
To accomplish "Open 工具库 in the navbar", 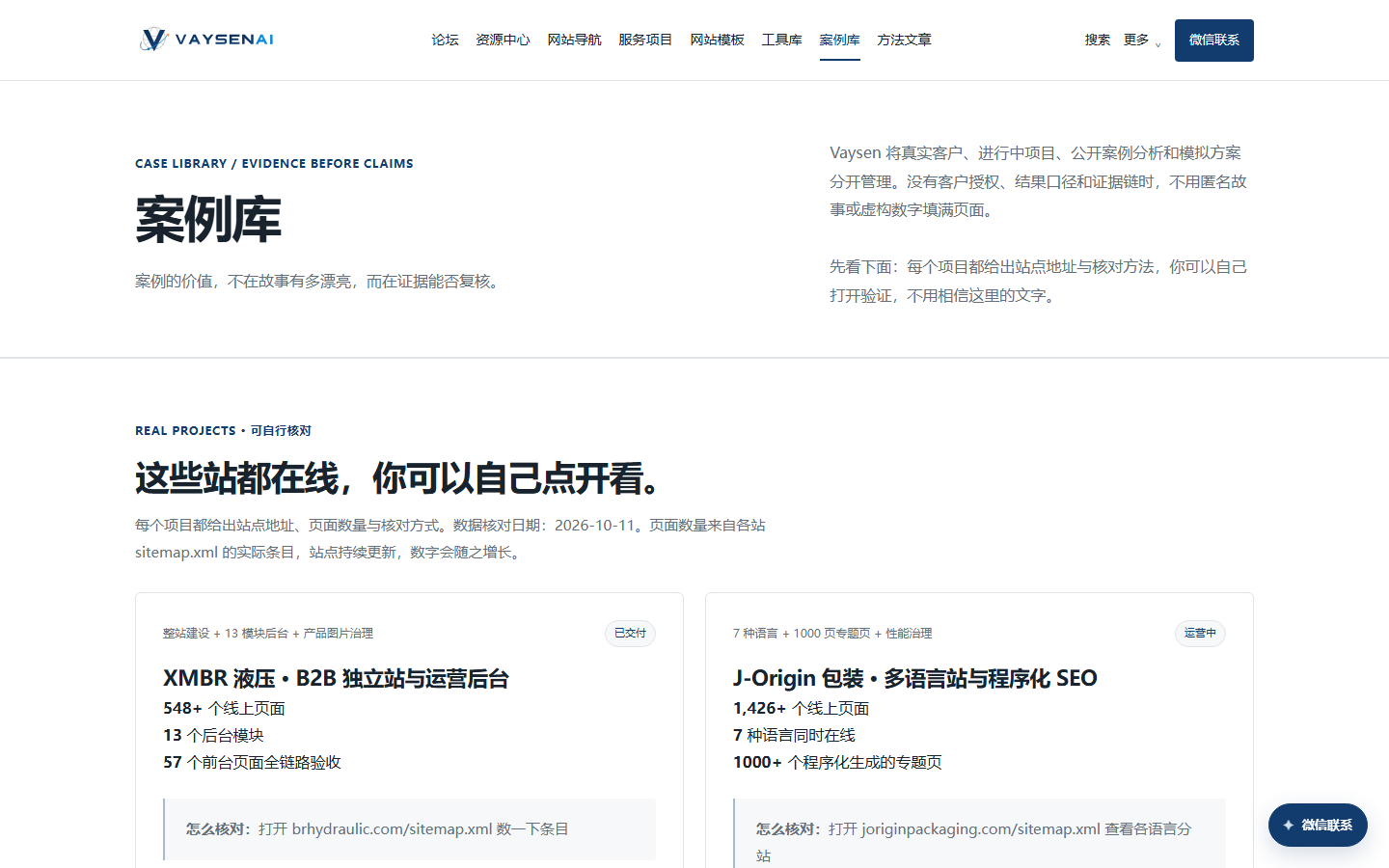I will (781, 40).
